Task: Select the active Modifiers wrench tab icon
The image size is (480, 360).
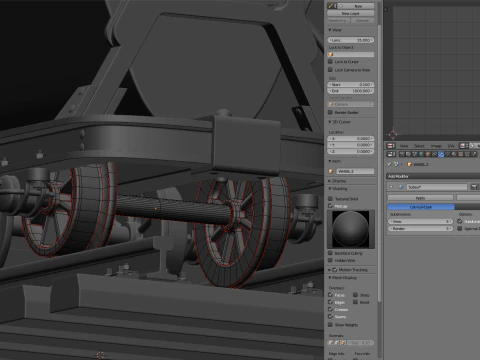Action: point(441,154)
